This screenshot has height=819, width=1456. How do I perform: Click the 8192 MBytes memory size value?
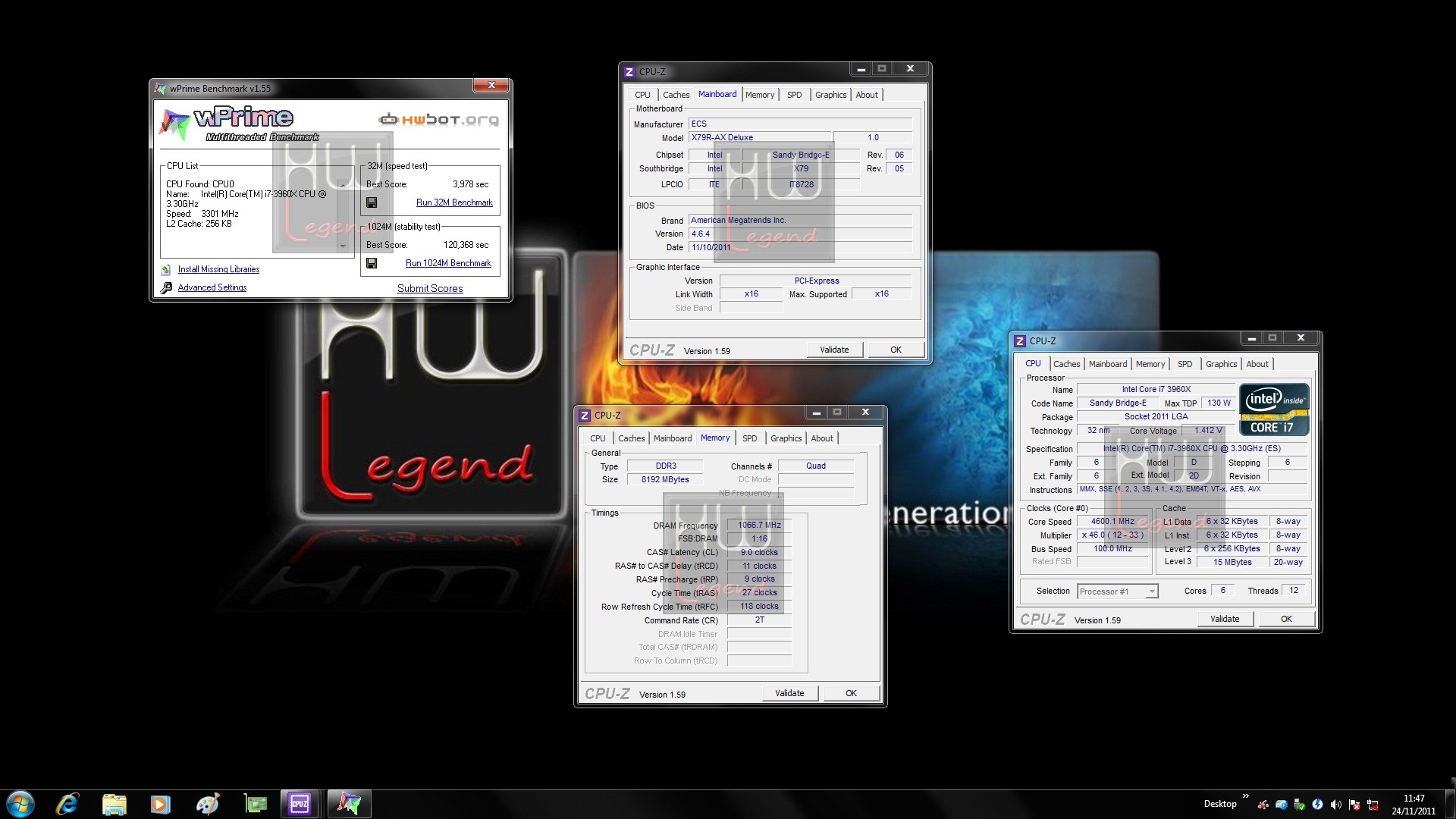(x=665, y=479)
